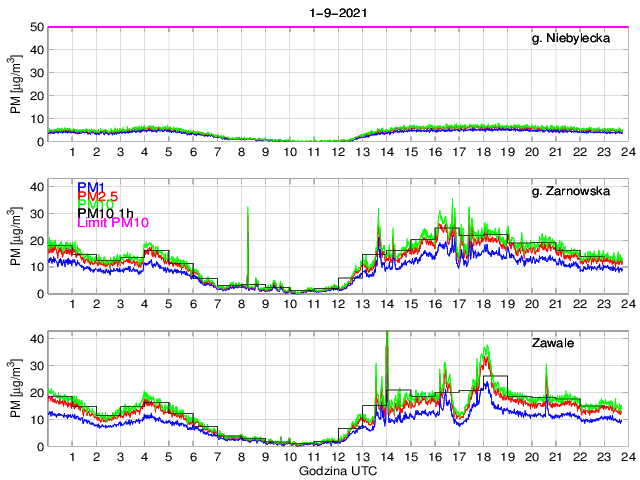Click the magenta PM10 limit line at 50
The image size is (640, 480).
coord(337,27)
